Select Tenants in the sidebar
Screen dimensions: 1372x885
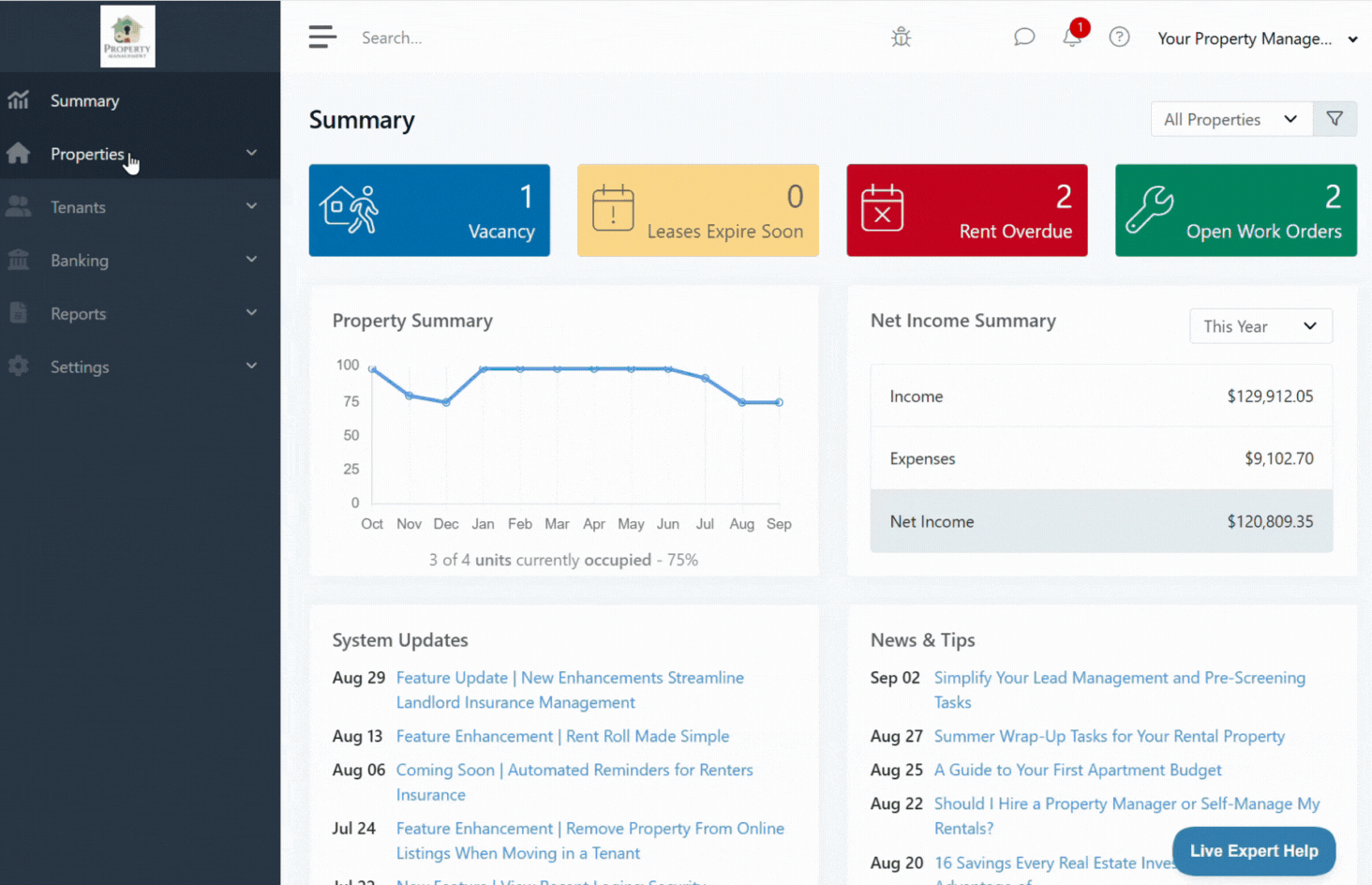[x=140, y=206]
